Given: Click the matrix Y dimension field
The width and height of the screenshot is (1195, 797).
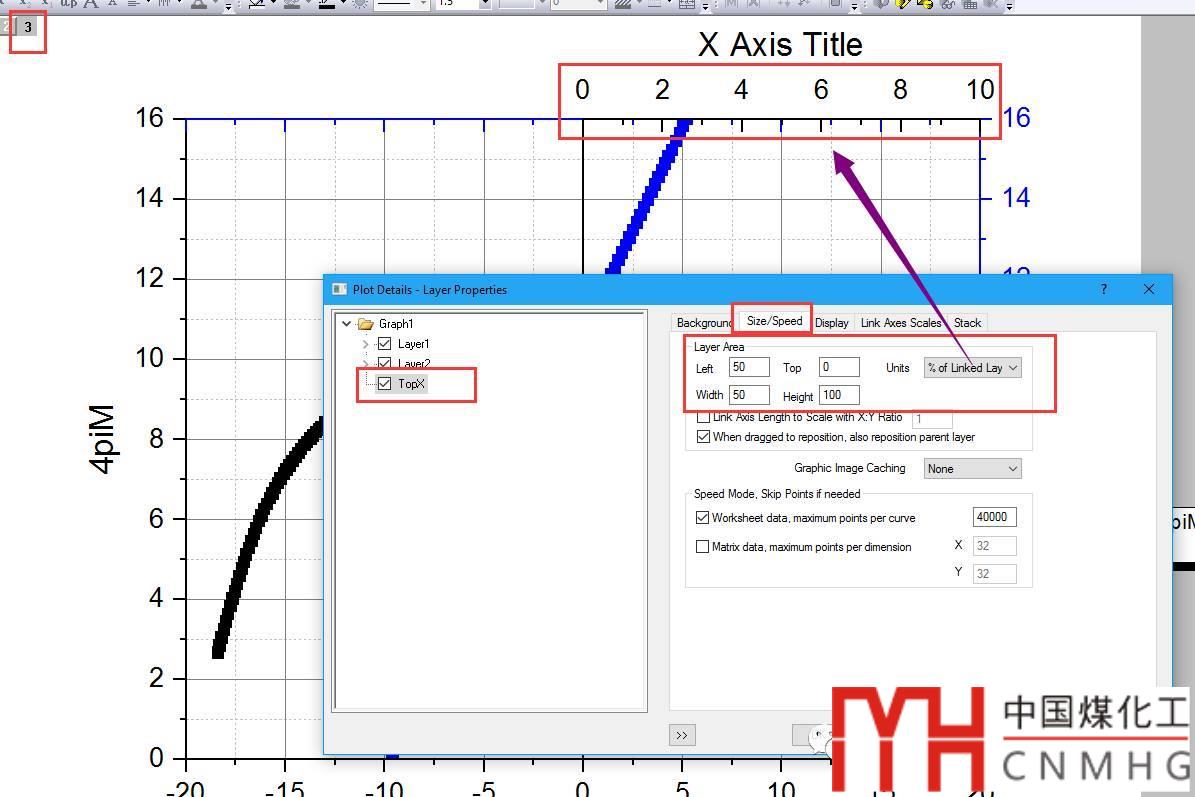Looking at the screenshot, I should pyautogui.click(x=995, y=574).
